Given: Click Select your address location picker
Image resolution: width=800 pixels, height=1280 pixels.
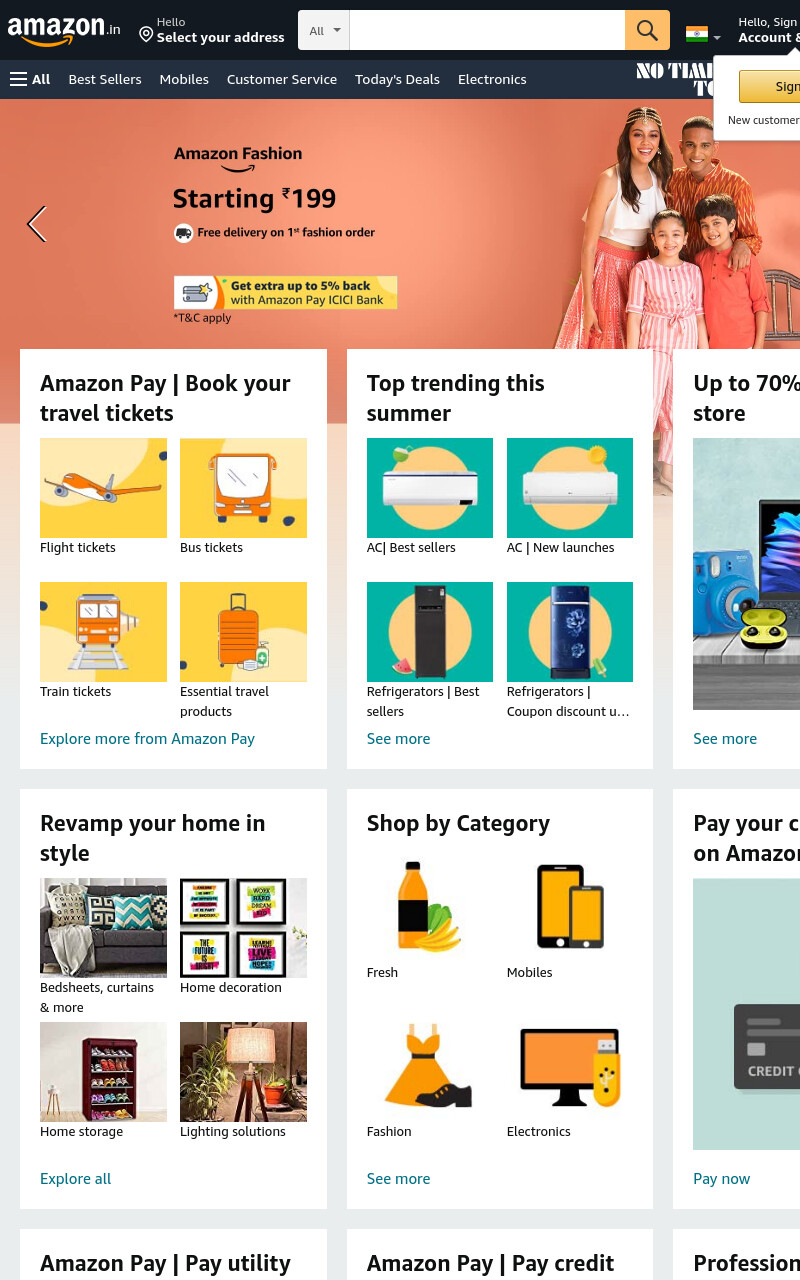Looking at the screenshot, I should (211, 31).
